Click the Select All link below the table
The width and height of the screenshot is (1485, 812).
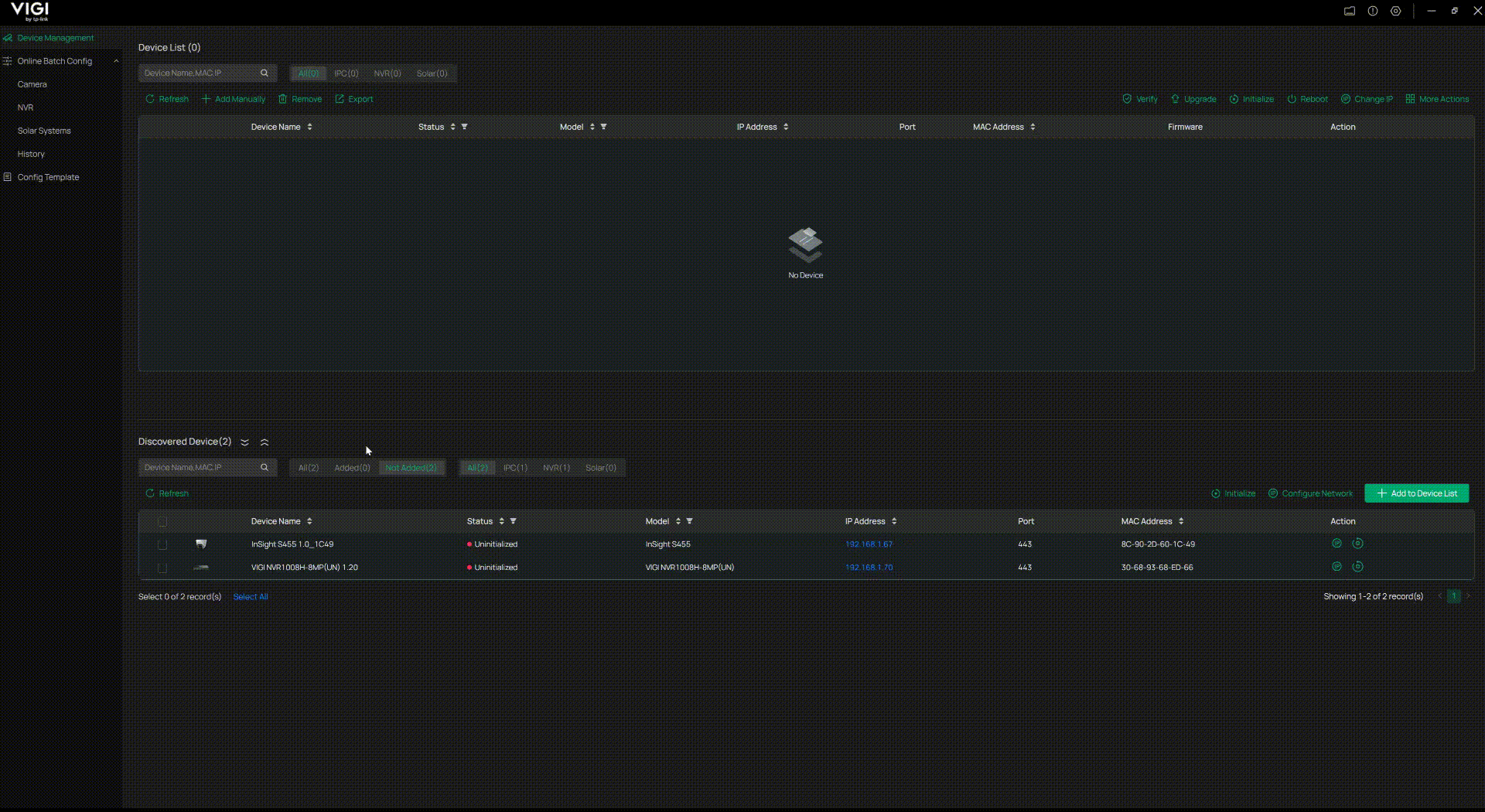[x=249, y=596]
